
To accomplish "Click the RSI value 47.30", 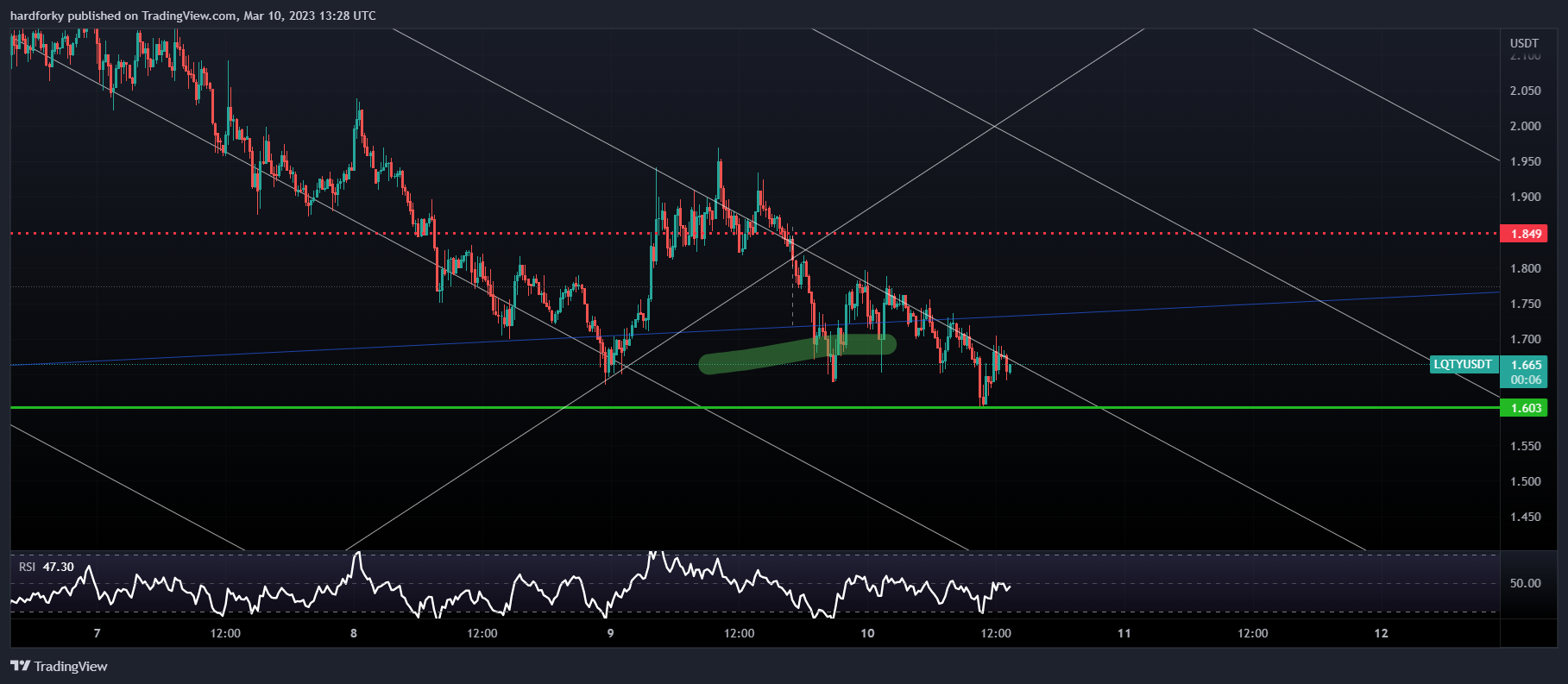I will [59, 567].
